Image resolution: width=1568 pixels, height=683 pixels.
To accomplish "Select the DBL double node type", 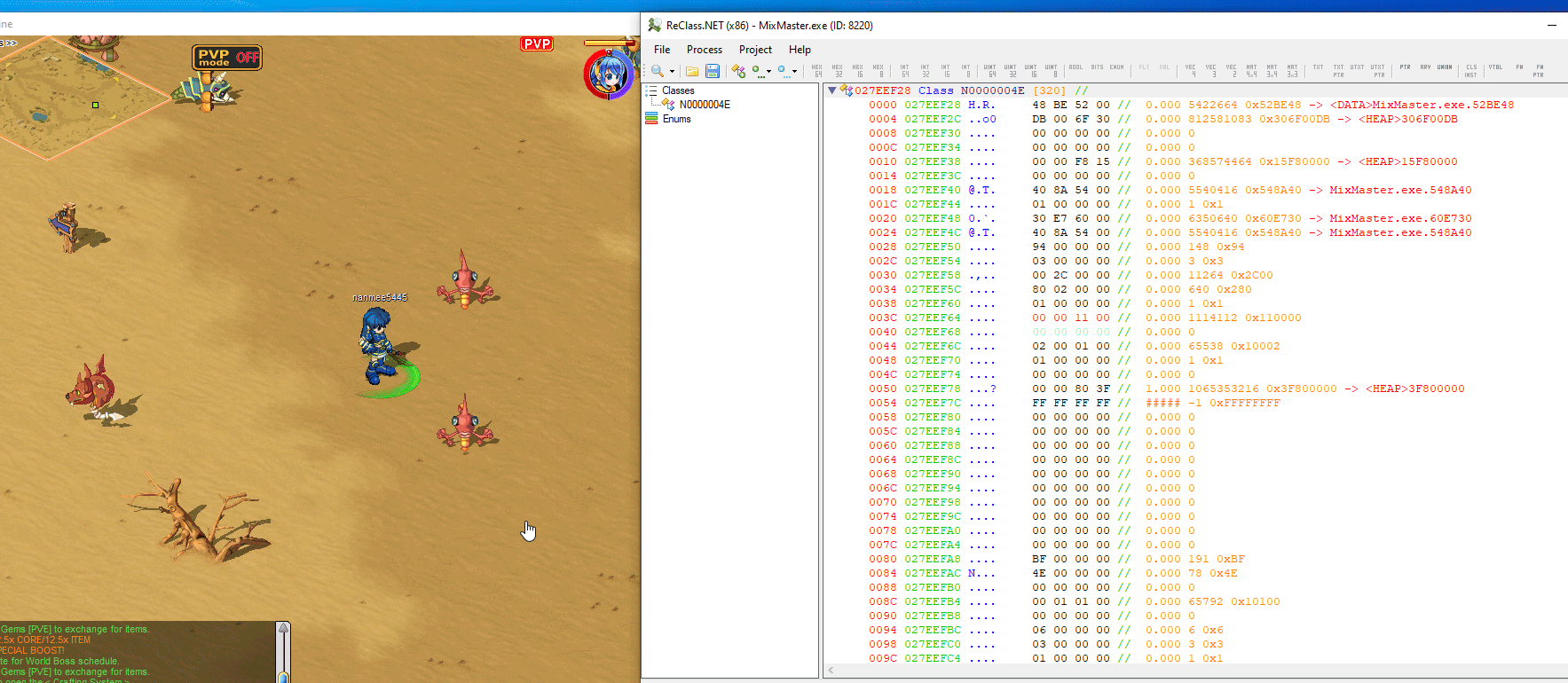I will (x=1165, y=67).
